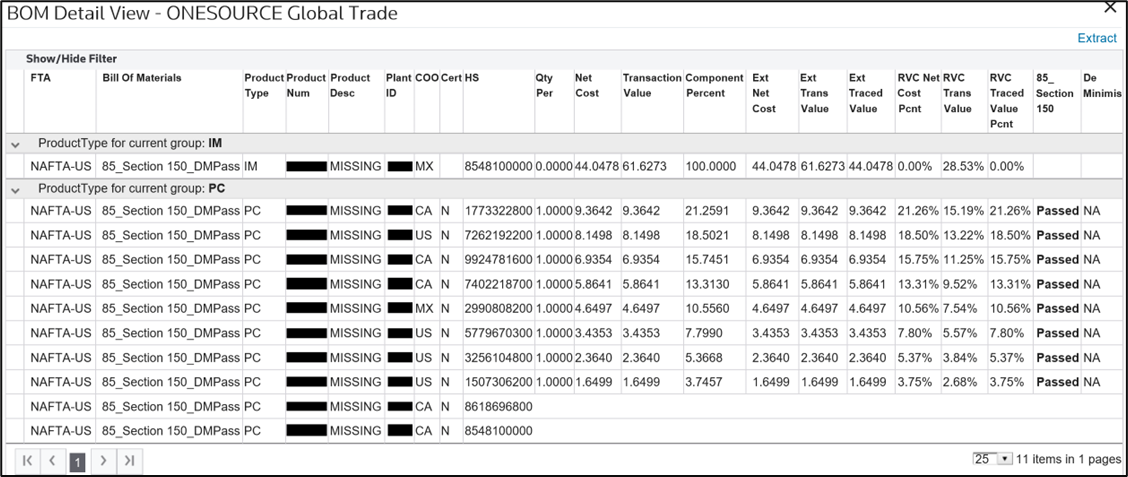
Task: Sort by the HS column header
Action: click(x=471, y=78)
